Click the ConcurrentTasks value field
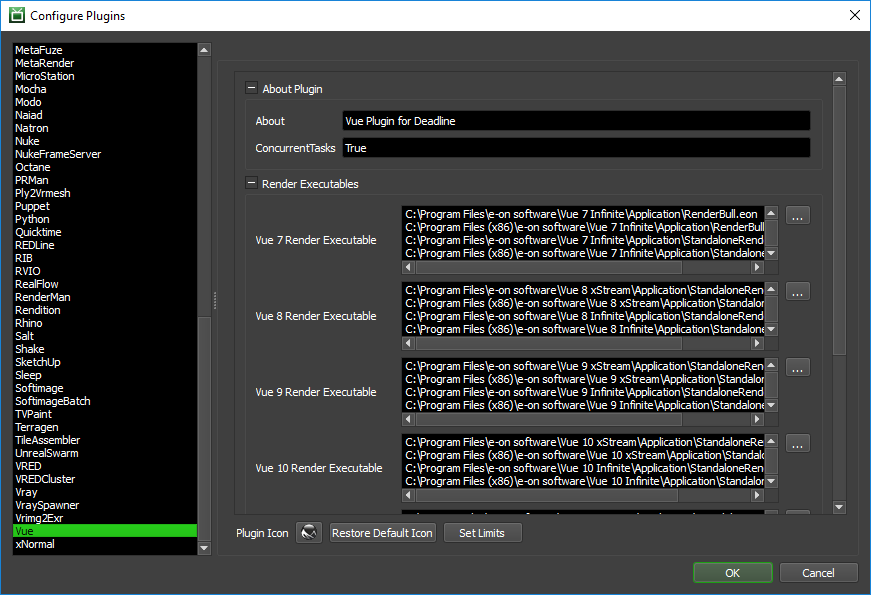Image resolution: width=871 pixels, height=595 pixels. (576, 148)
